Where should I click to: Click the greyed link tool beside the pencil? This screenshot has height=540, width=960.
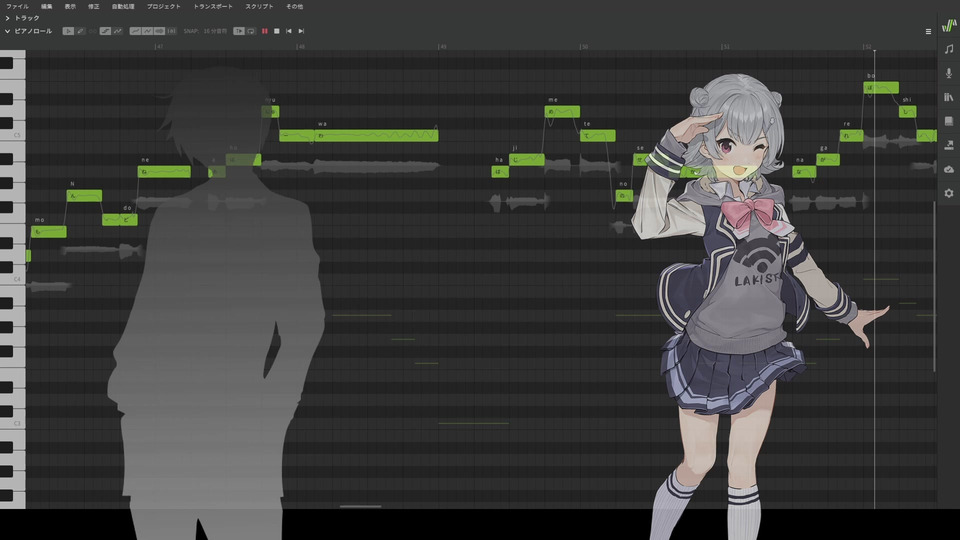[x=92, y=31]
